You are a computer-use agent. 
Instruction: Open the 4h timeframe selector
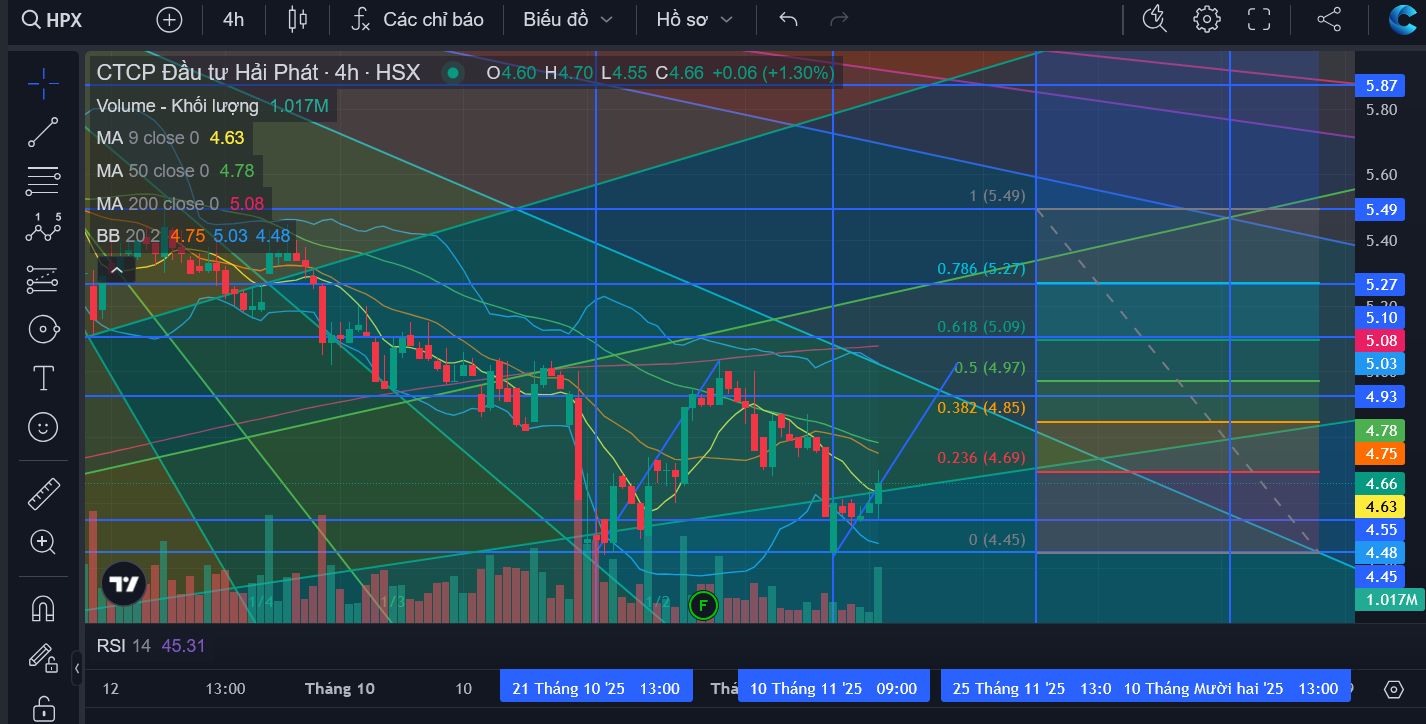[x=233, y=19]
